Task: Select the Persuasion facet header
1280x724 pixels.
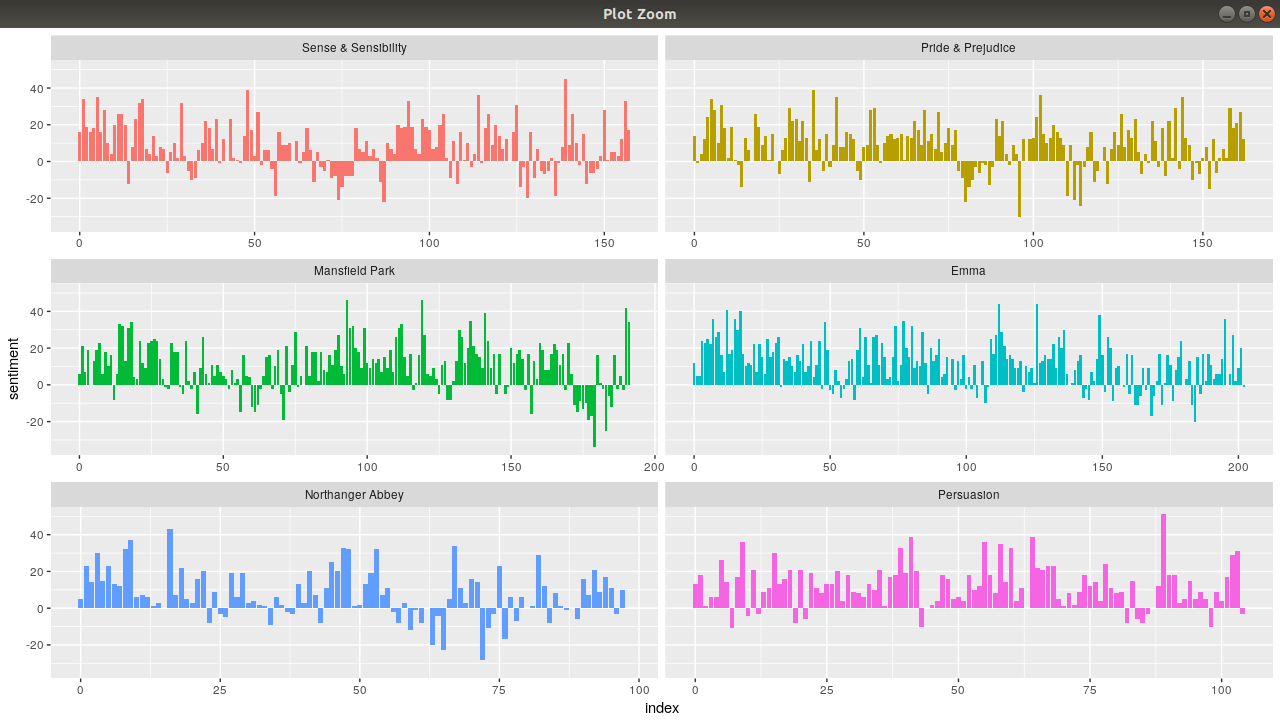Action: click(968, 495)
